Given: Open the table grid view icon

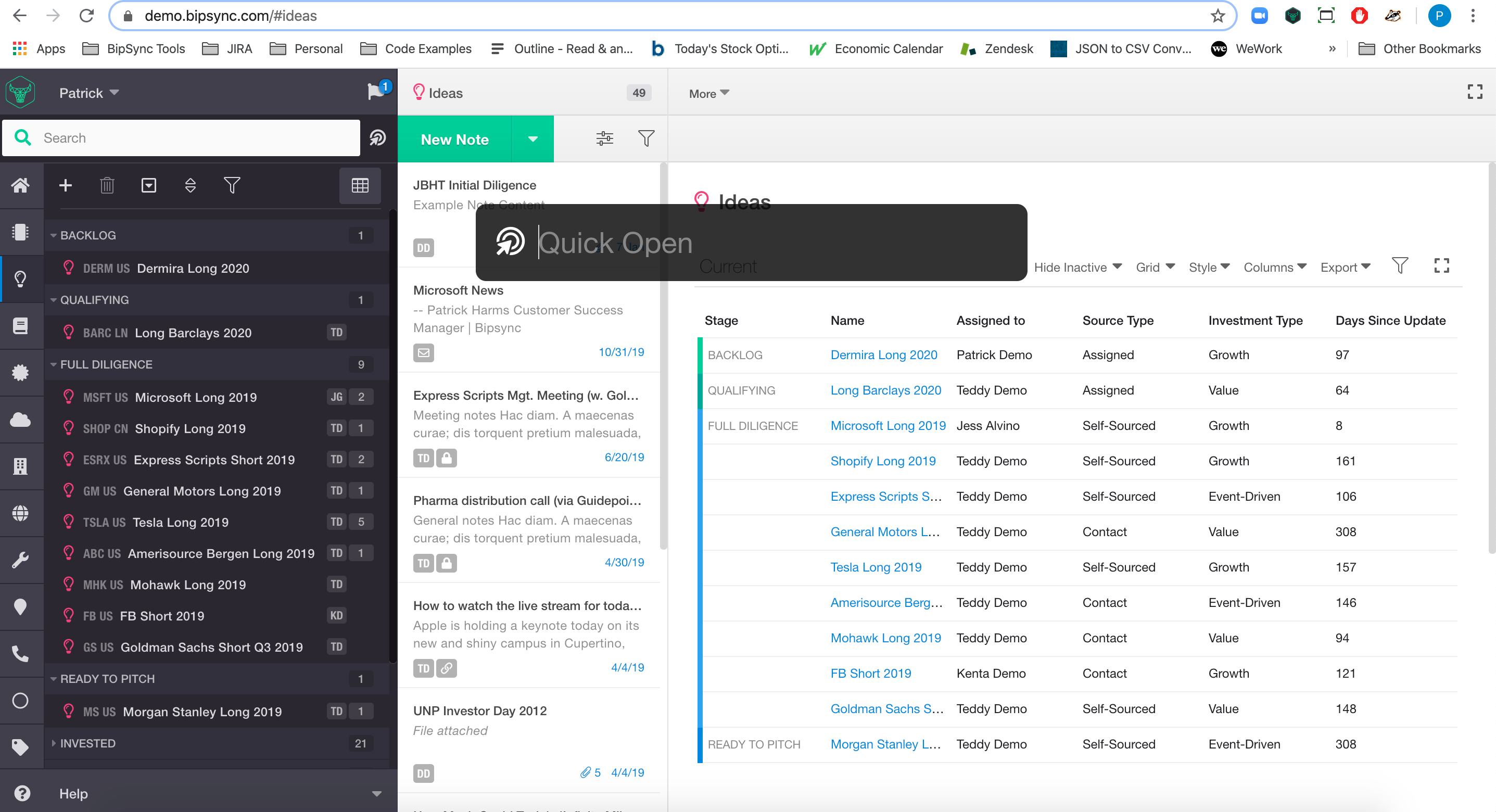Looking at the screenshot, I should click(x=360, y=185).
